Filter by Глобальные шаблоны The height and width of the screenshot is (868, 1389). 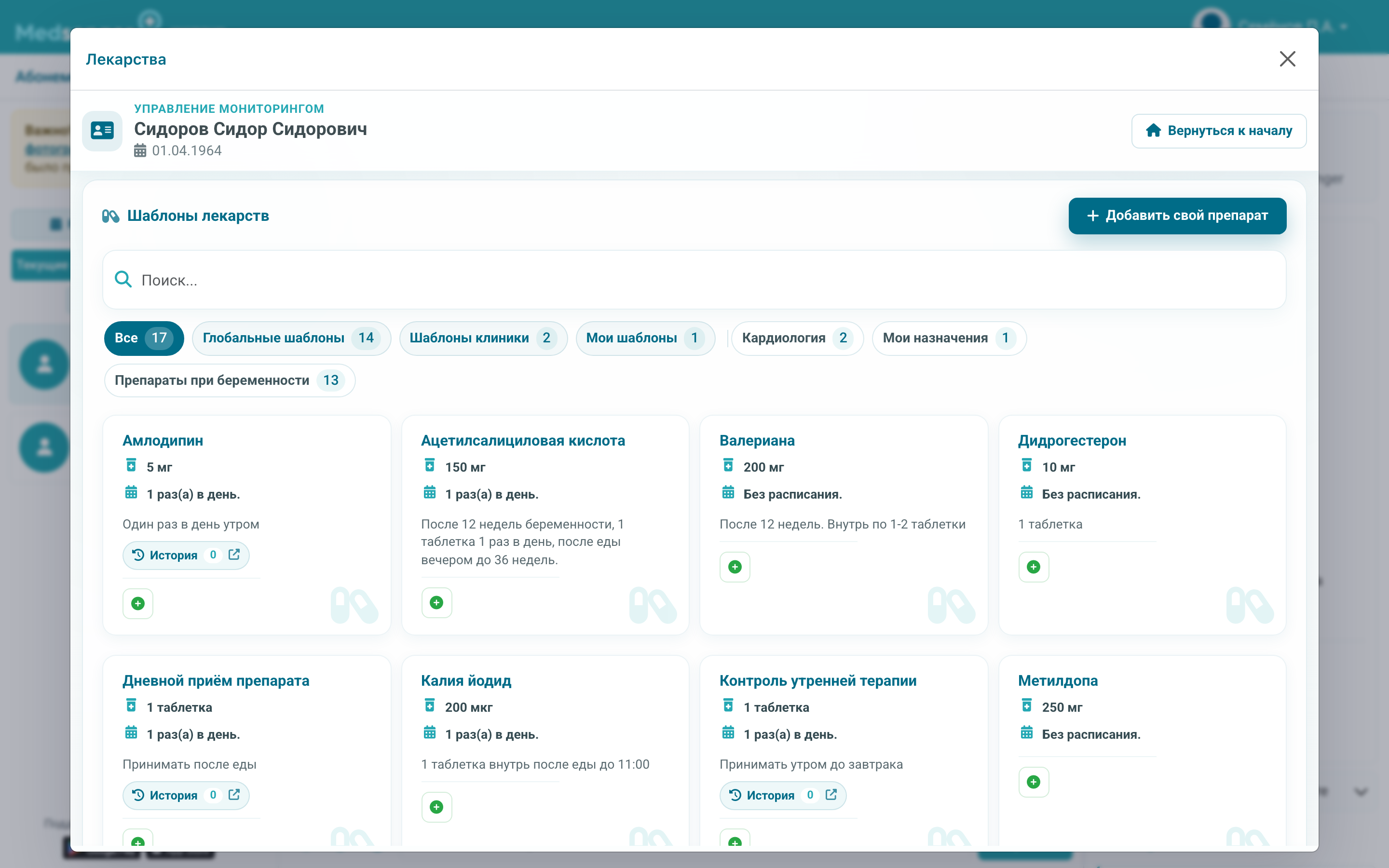point(292,338)
